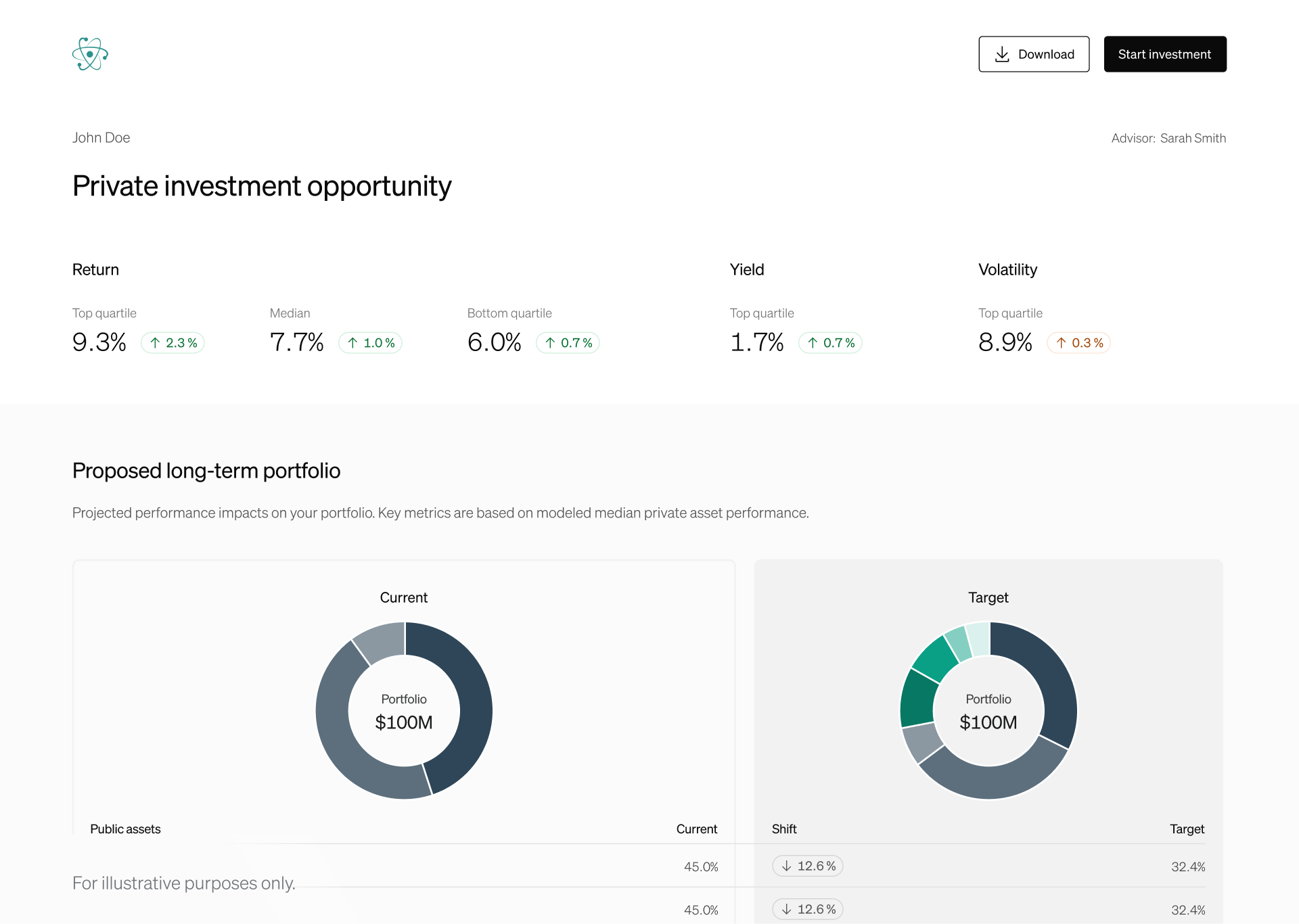Expand the Proposed long-term portfolio section

(206, 470)
